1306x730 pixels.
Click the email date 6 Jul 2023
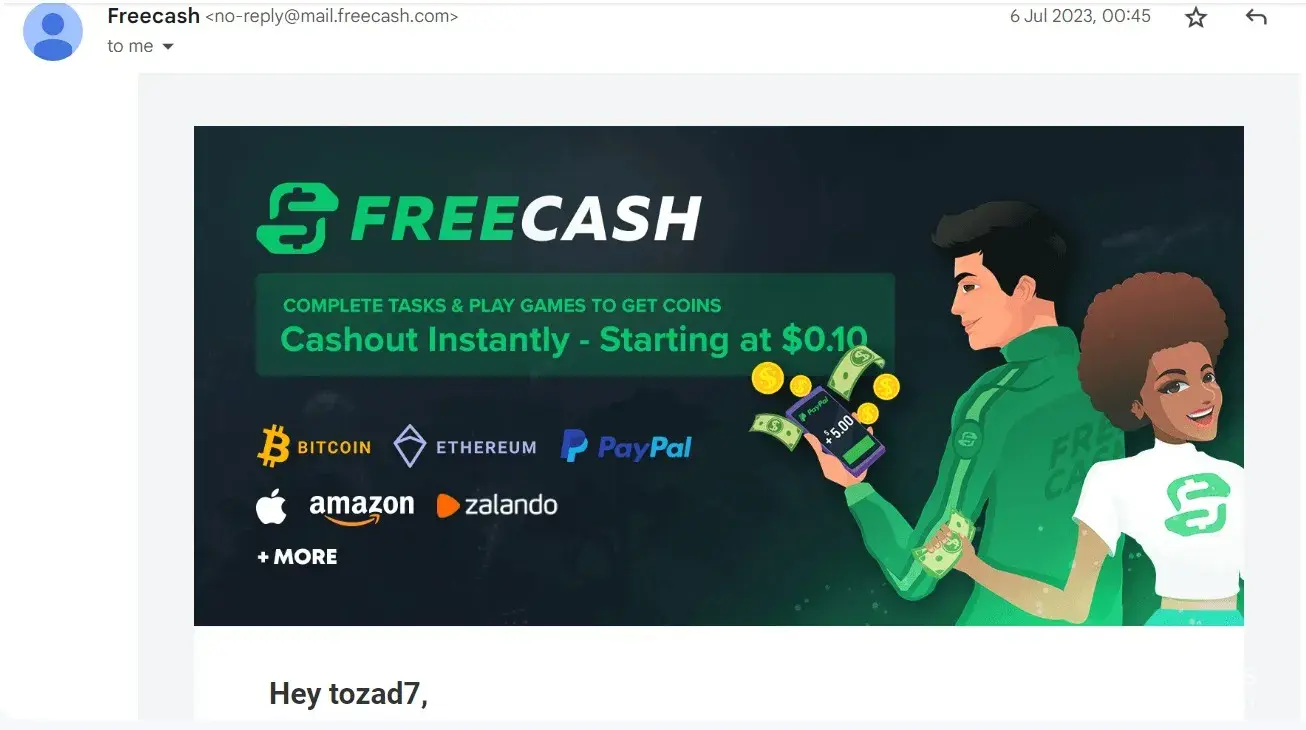[x=1080, y=16]
